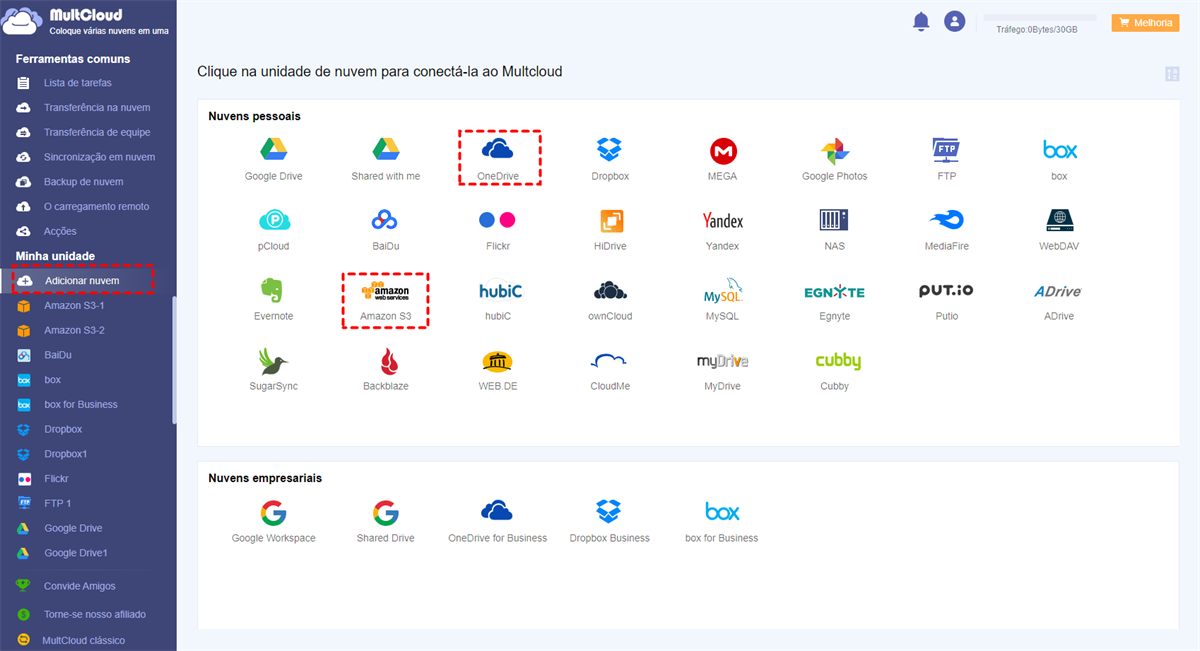Add the CloudMe drive

pyautogui.click(x=610, y=369)
